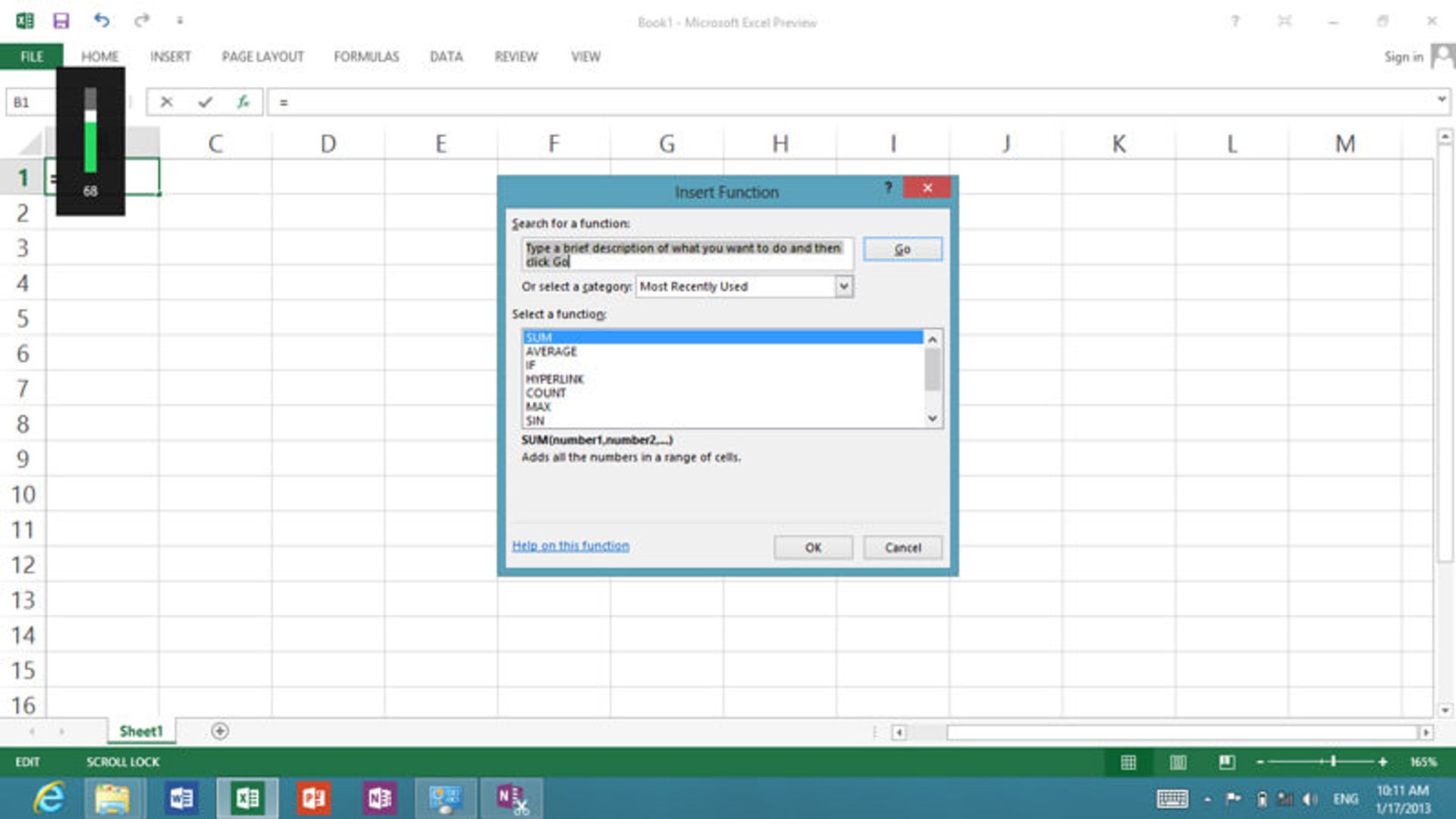The image size is (1456, 819).
Task: Click the Redo arrow icon
Action: 142,20
